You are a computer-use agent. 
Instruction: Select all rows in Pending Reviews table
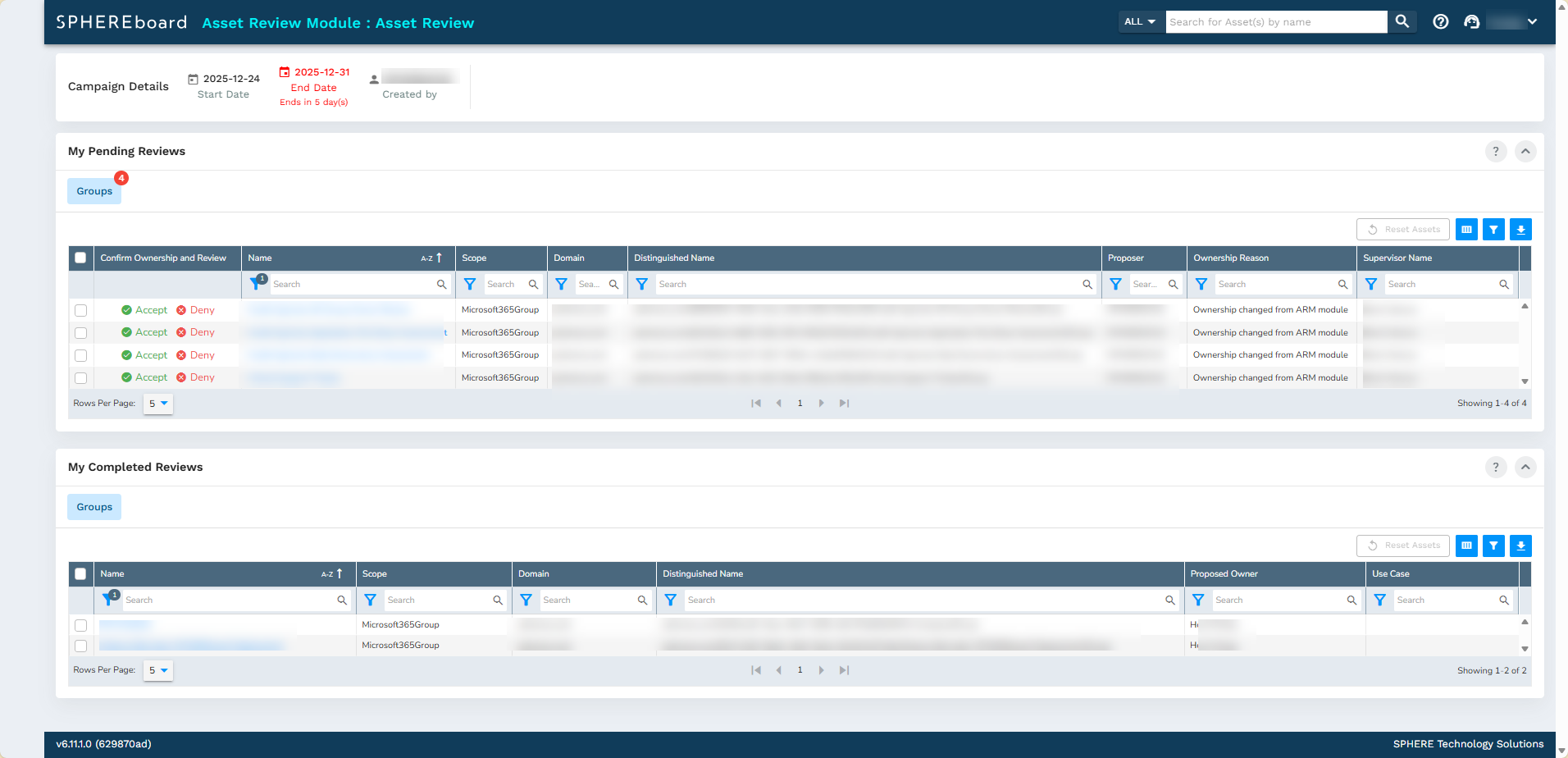(x=80, y=258)
